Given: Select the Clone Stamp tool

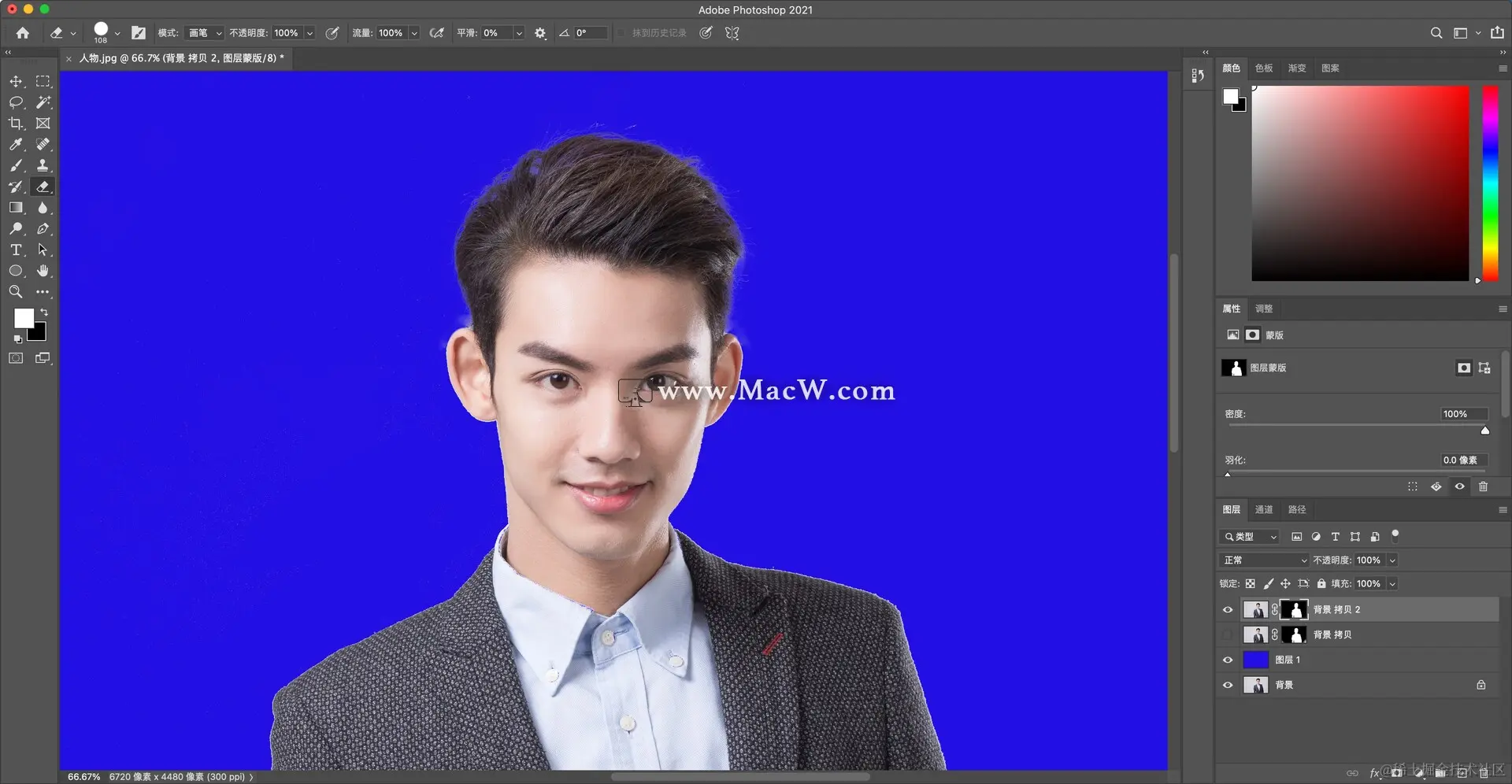Looking at the screenshot, I should coord(43,165).
